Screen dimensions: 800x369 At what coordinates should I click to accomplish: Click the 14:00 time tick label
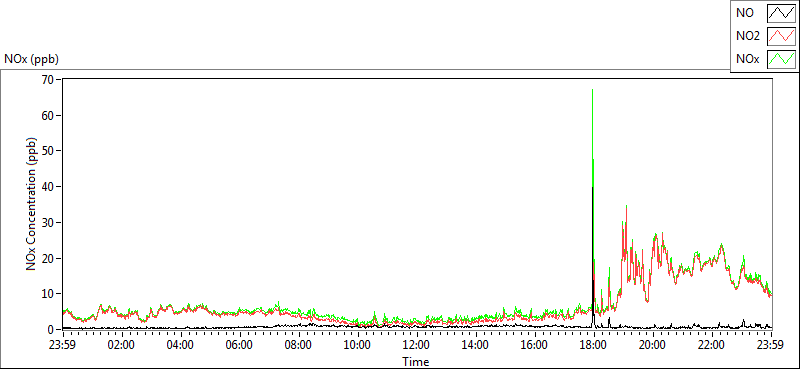coord(476,344)
